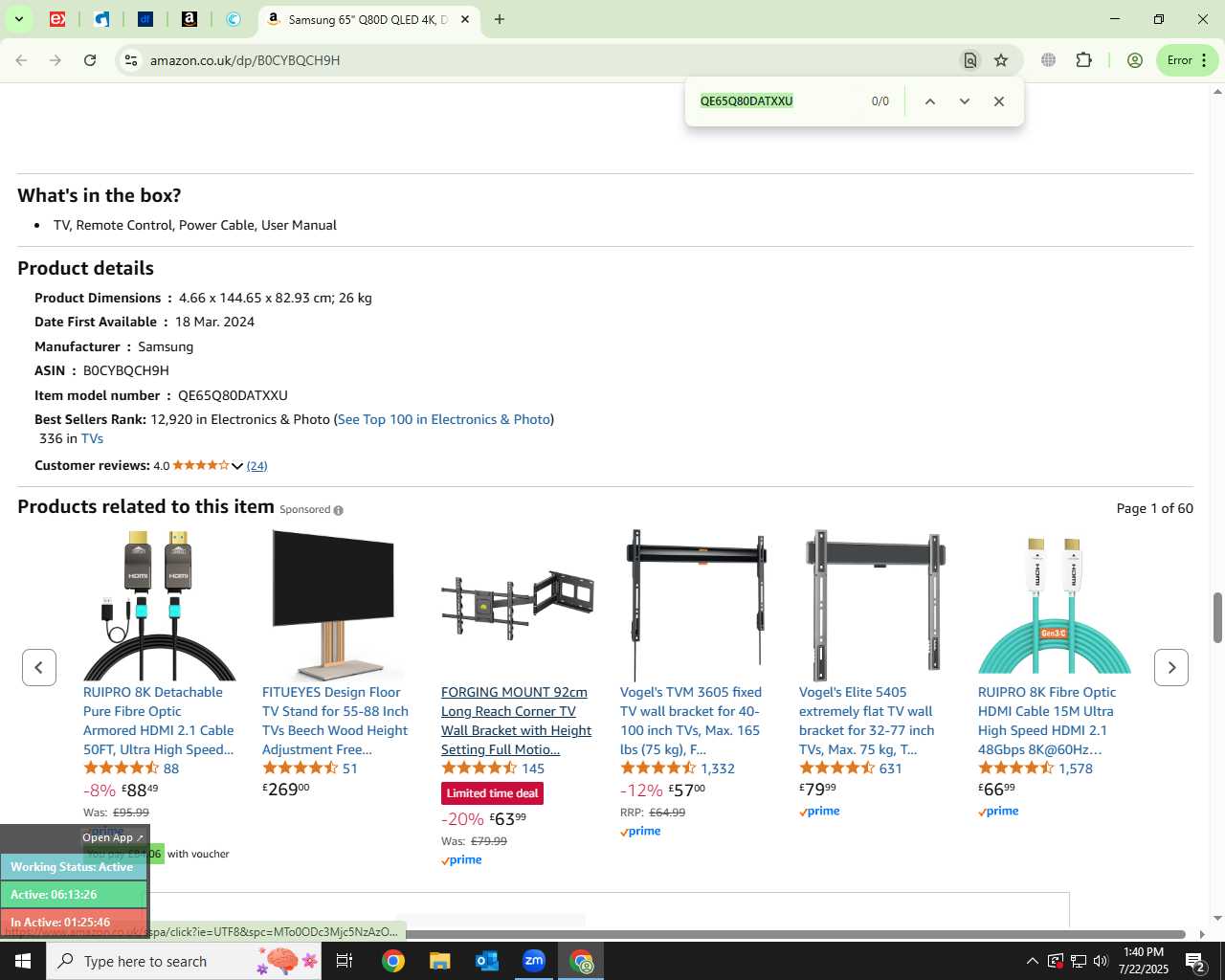
Task: Open the TVs category rank link
Action: pyautogui.click(x=92, y=438)
